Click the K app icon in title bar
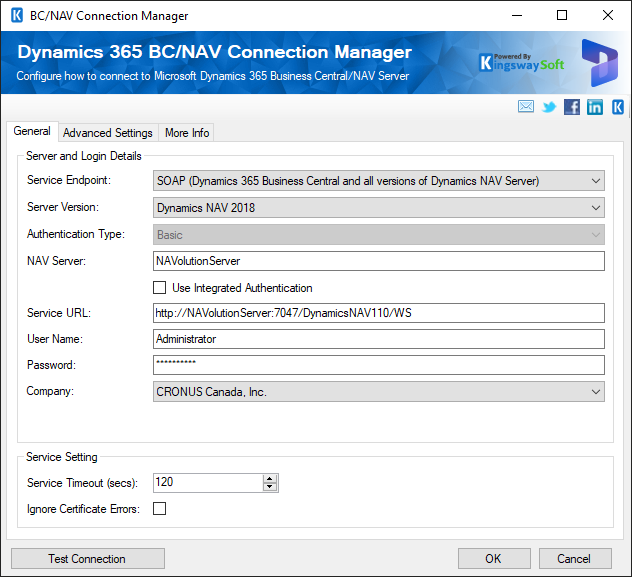The width and height of the screenshot is (632, 577). 17,16
